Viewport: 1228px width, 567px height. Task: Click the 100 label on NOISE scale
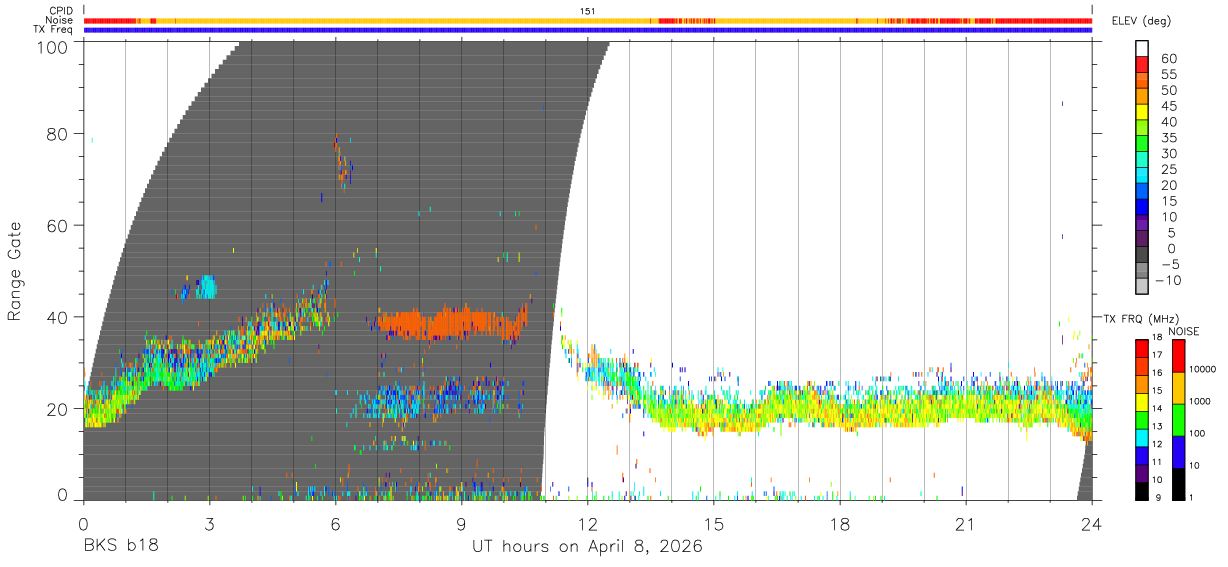(1197, 433)
